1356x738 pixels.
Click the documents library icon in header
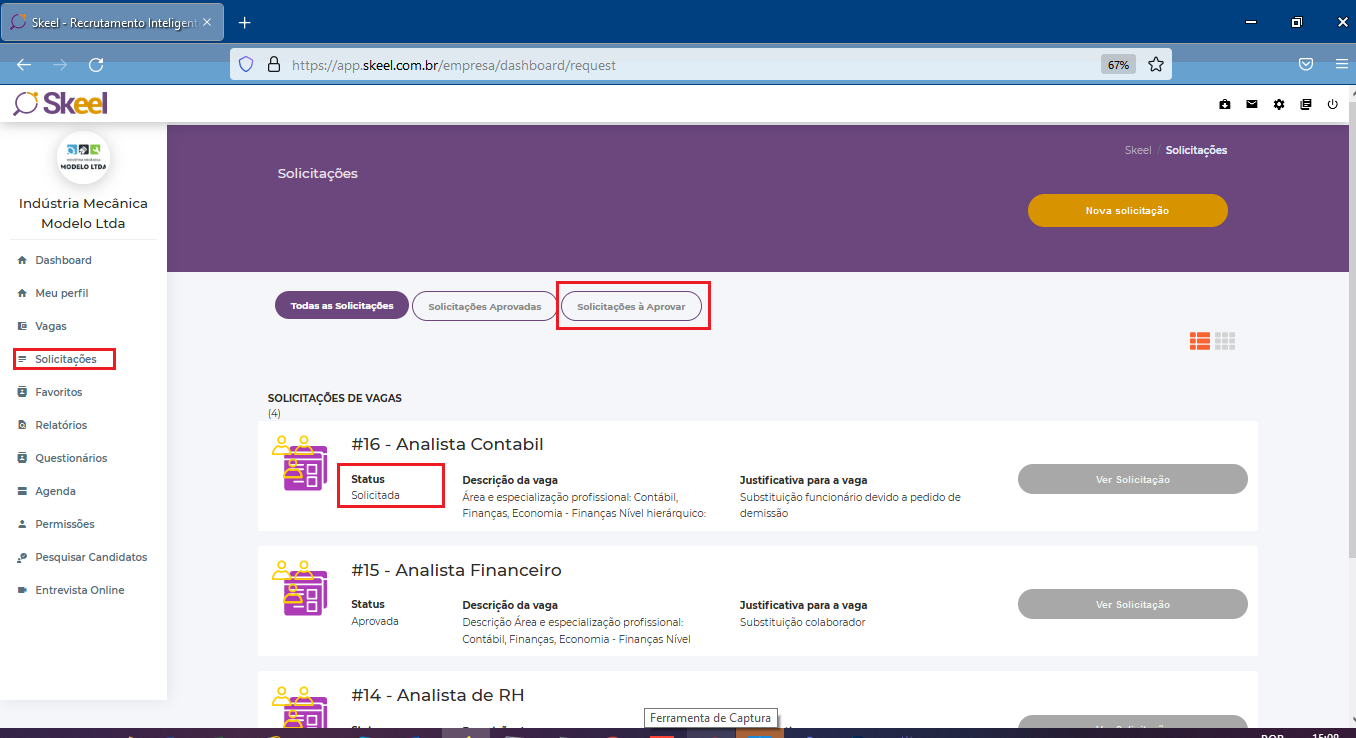coord(1306,104)
